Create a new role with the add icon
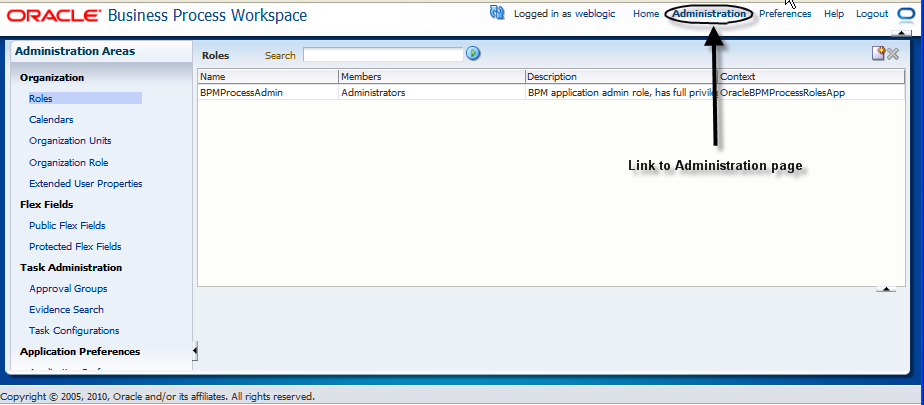Viewport: 924px width, 405px height. click(x=879, y=54)
